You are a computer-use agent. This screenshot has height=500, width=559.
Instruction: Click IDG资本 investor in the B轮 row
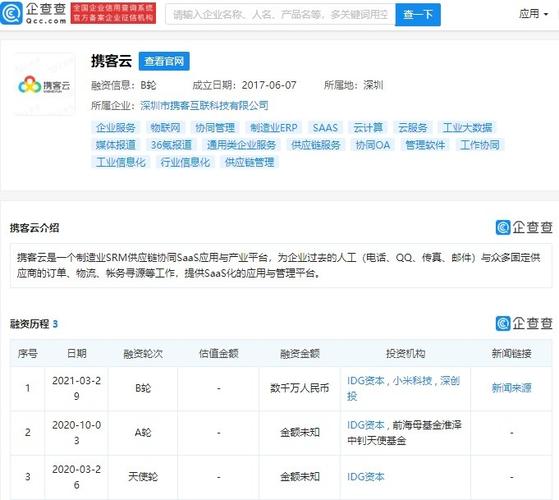[366, 381]
